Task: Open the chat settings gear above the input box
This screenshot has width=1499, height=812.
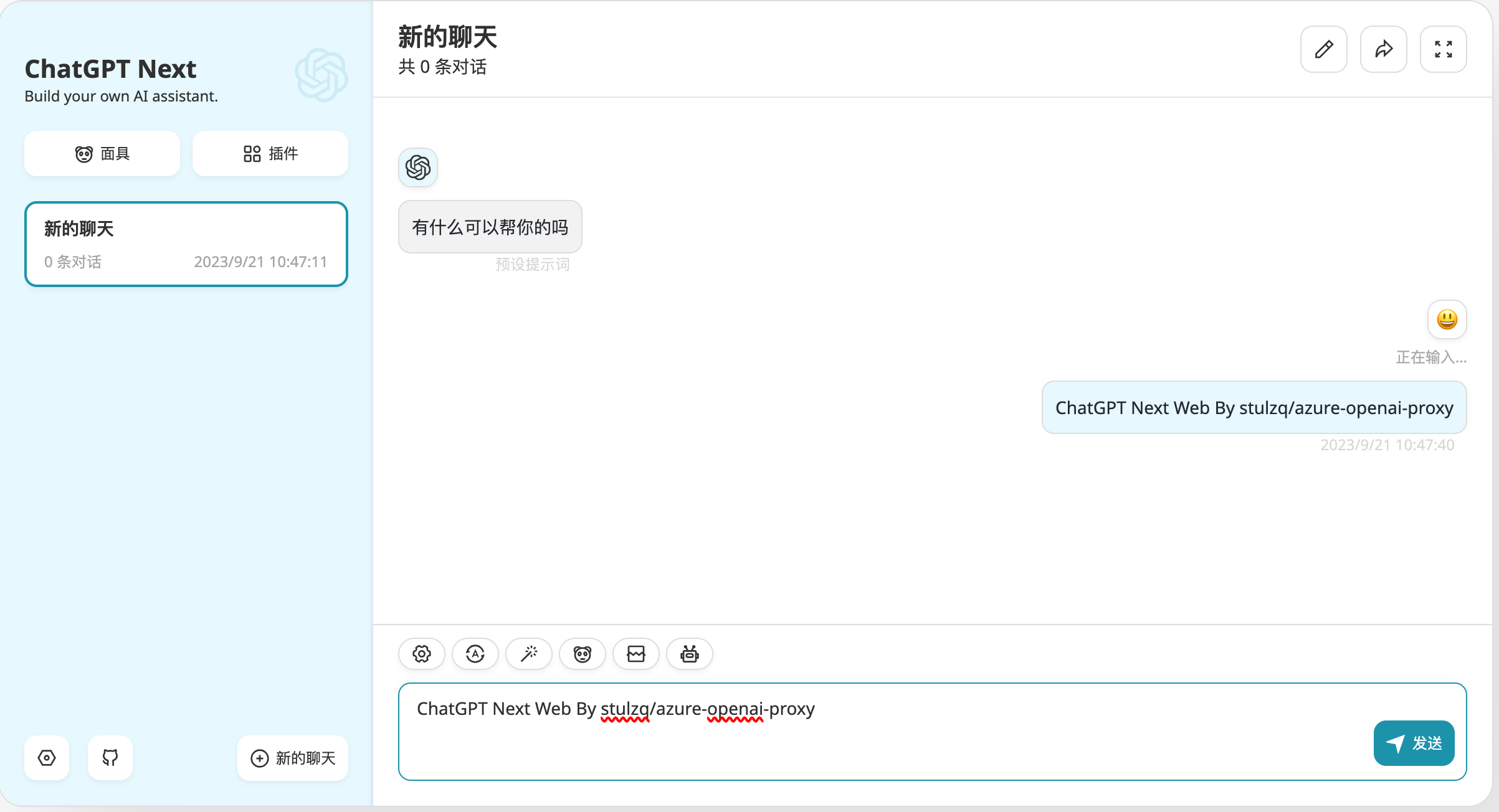Action: click(421, 654)
